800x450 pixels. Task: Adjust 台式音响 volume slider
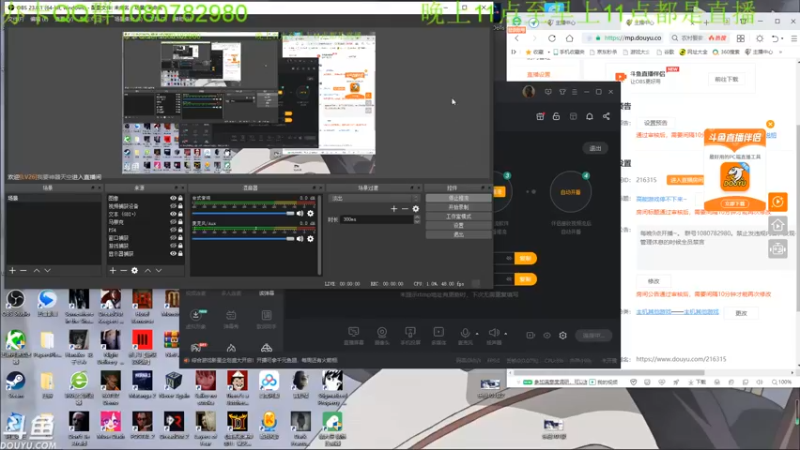(243, 213)
